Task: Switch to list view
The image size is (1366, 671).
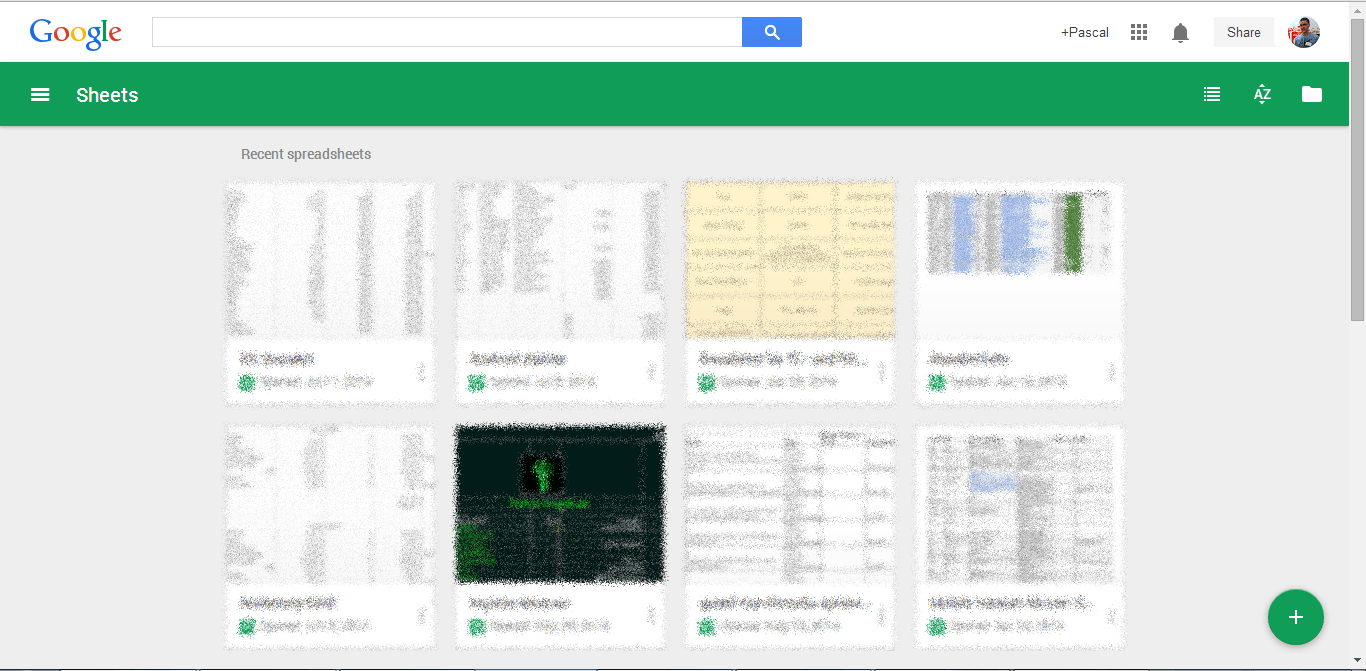Action: point(1212,95)
